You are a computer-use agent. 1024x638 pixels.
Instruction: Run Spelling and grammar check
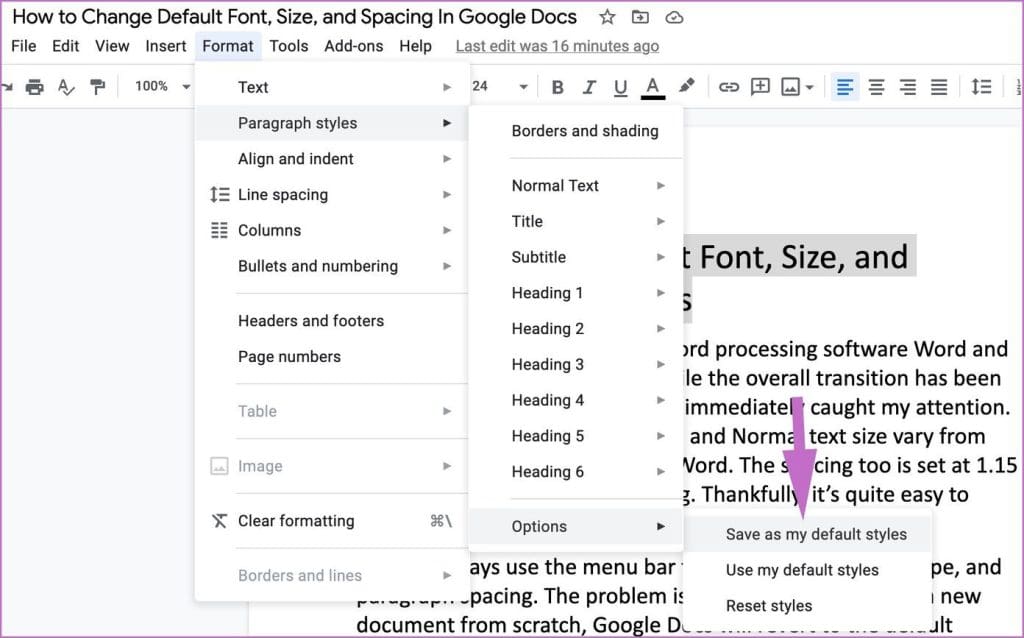[x=66, y=87]
